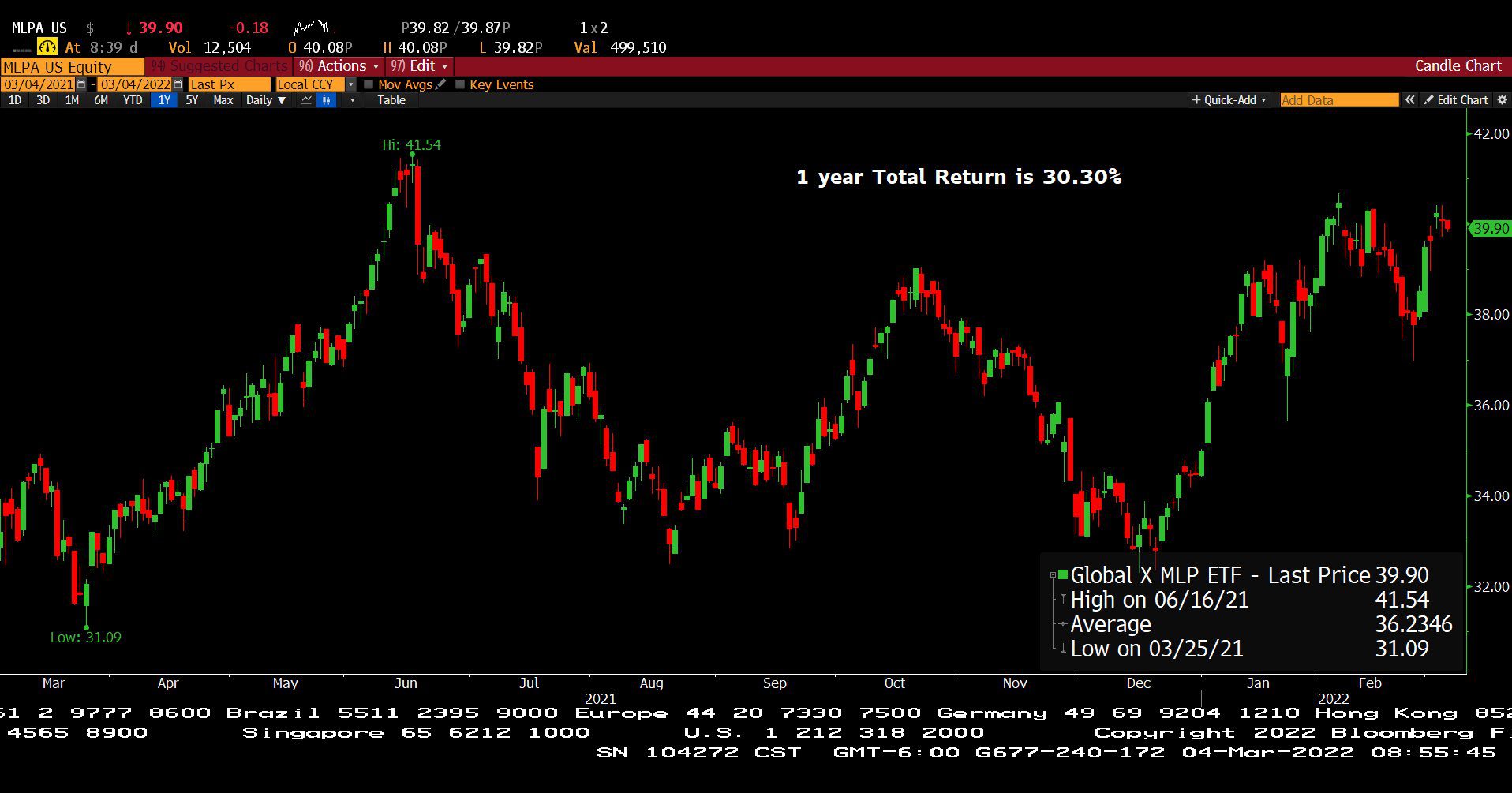Open chart settings via the gear icon

(x=1502, y=100)
